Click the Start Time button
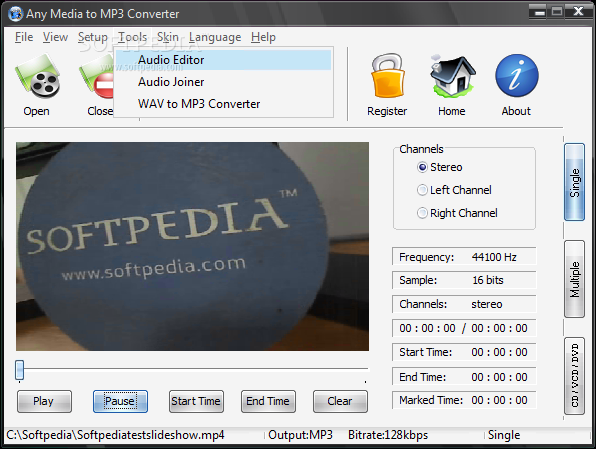The image size is (596, 449). point(196,401)
